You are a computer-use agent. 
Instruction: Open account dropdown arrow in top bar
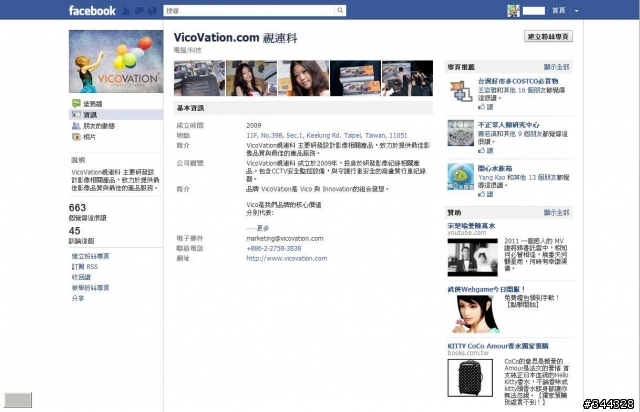click(576, 11)
